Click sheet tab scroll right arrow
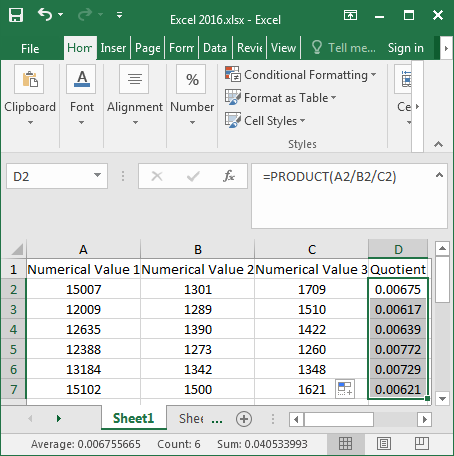This screenshot has height=456, width=454. 59,418
